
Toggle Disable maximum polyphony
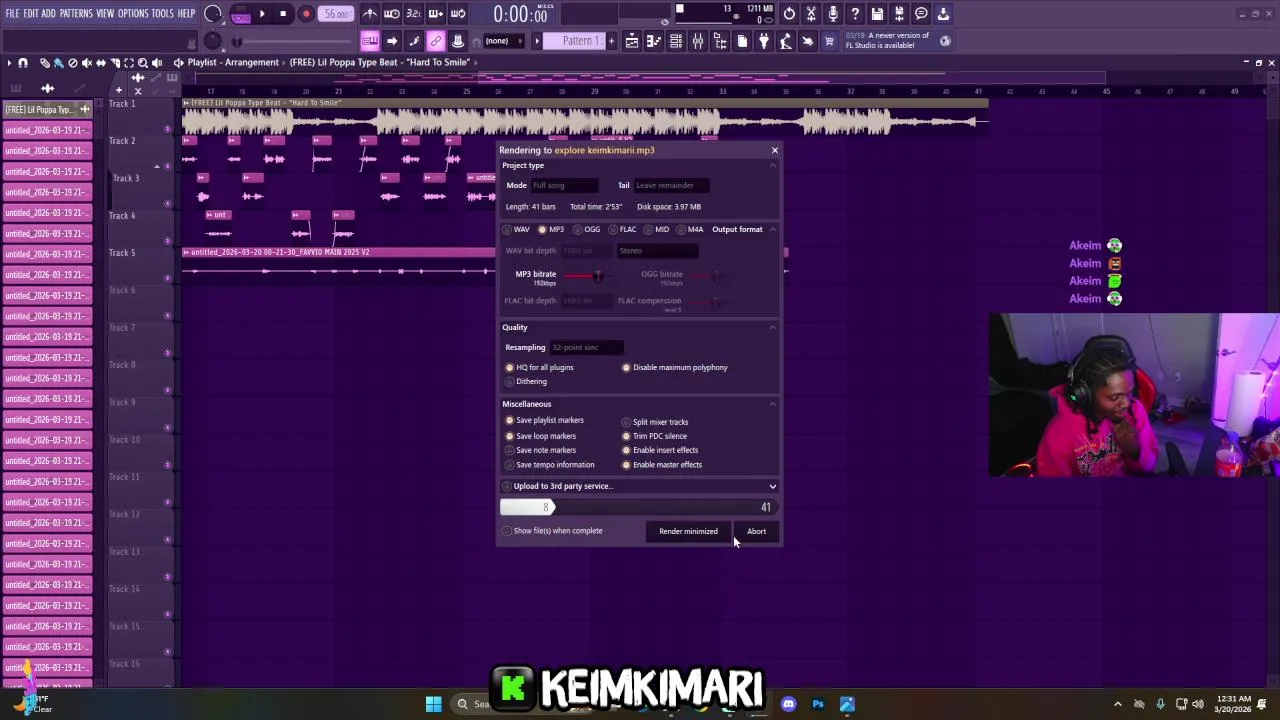(675, 368)
